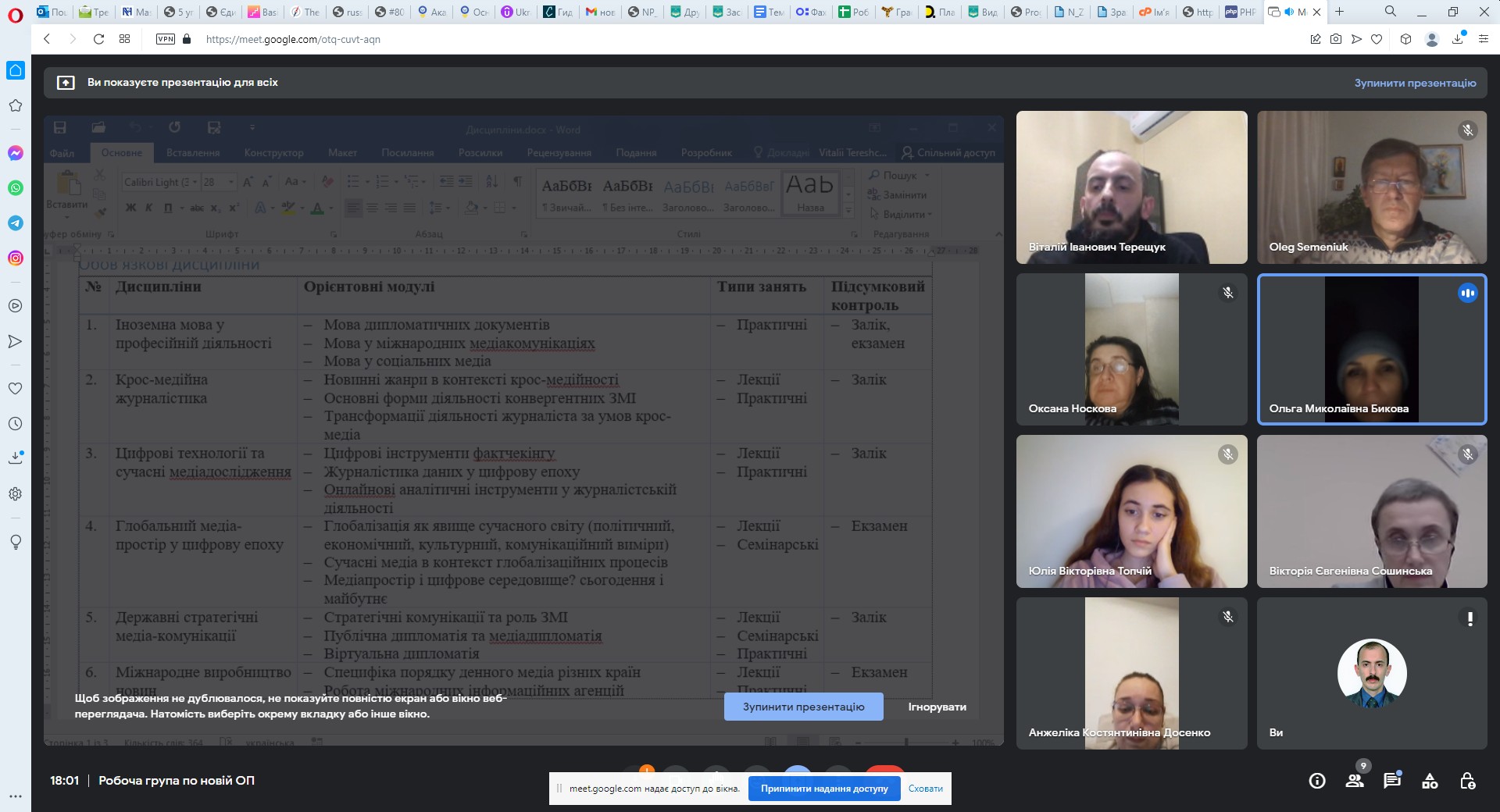
Task: Select Ольга Миколаївна Бикова video tile
Action: point(1371,349)
